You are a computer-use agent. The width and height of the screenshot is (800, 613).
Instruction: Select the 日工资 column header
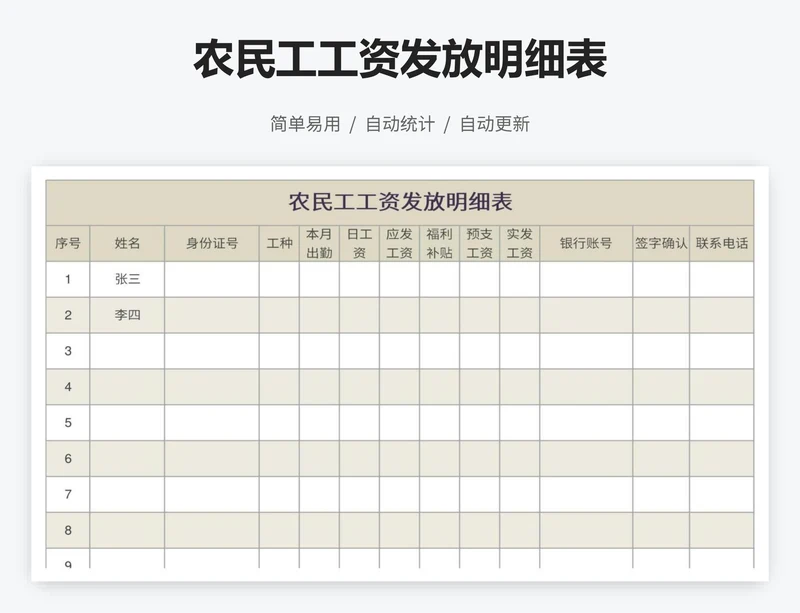pos(359,243)
